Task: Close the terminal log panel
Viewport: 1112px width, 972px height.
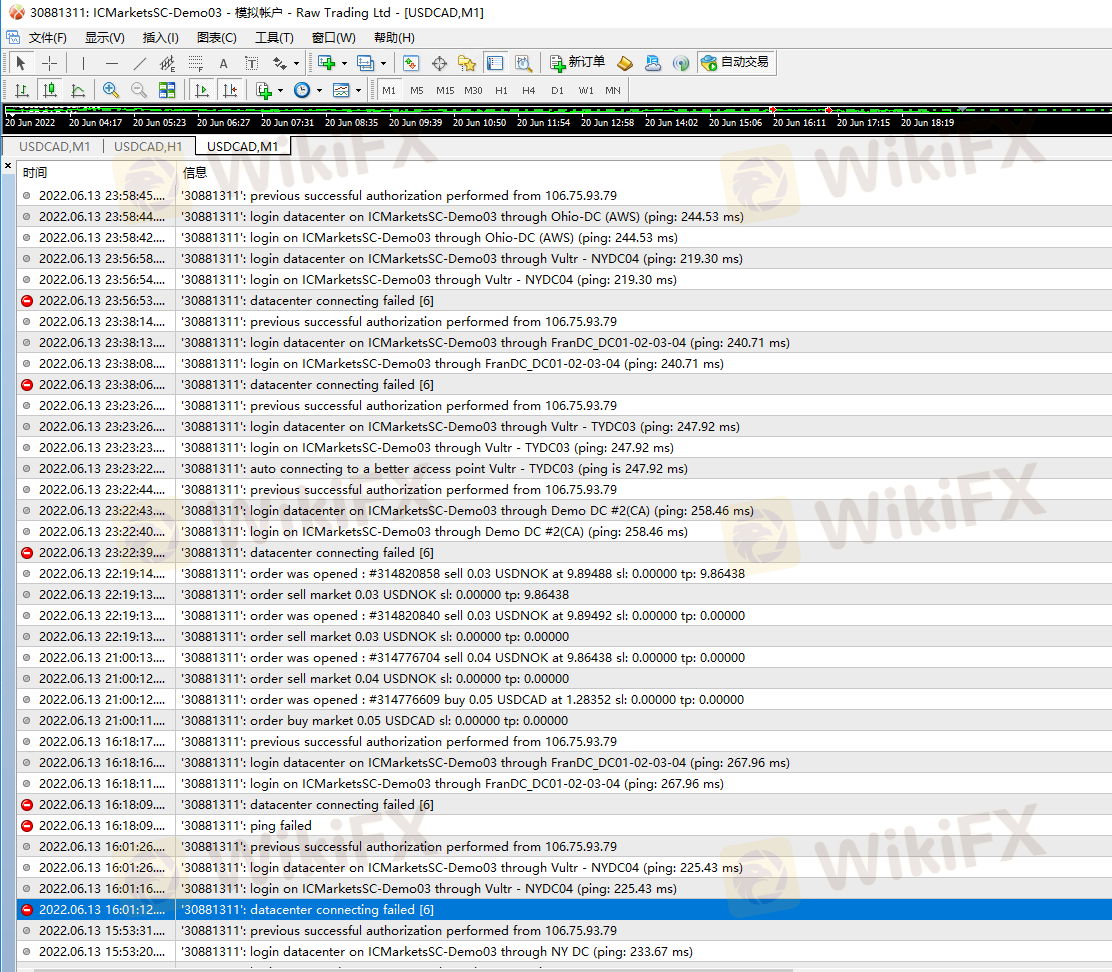Action: pyautogui.click(x=8, y=166)
